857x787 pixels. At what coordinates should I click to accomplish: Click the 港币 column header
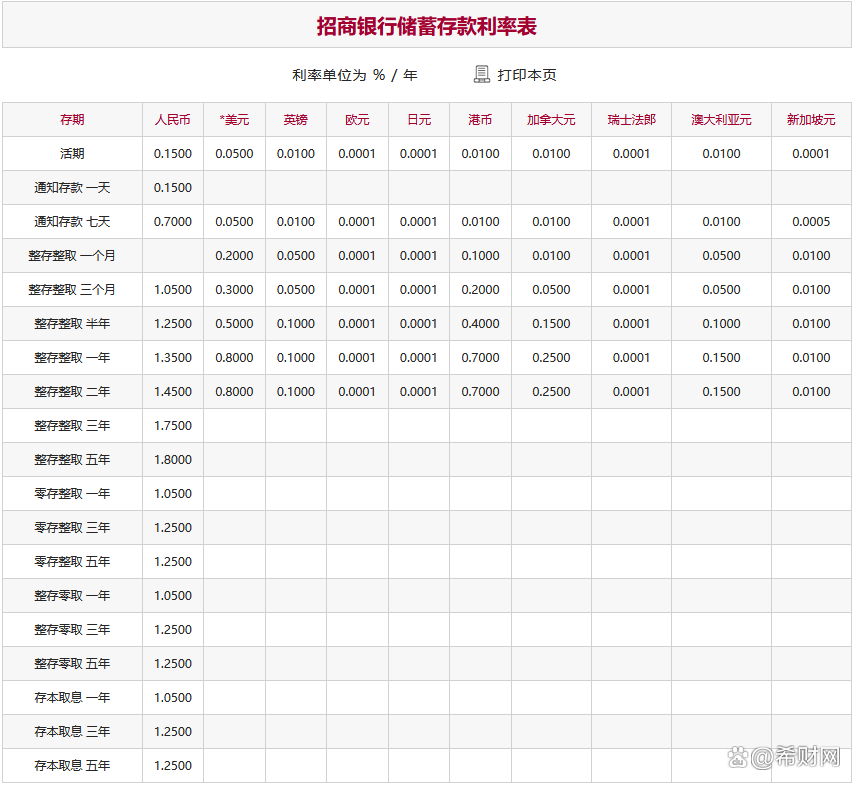pyautogui.click(x=480, y=120)
